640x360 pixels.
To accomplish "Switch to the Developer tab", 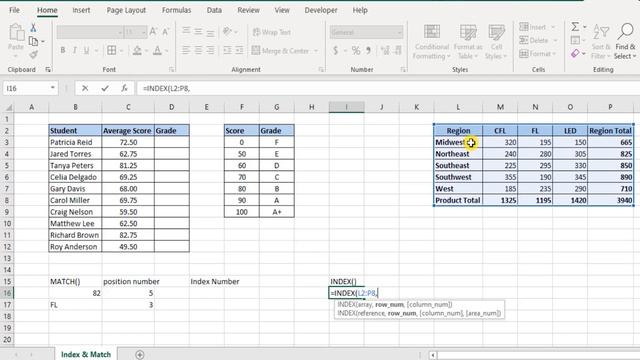I will 321,10.
